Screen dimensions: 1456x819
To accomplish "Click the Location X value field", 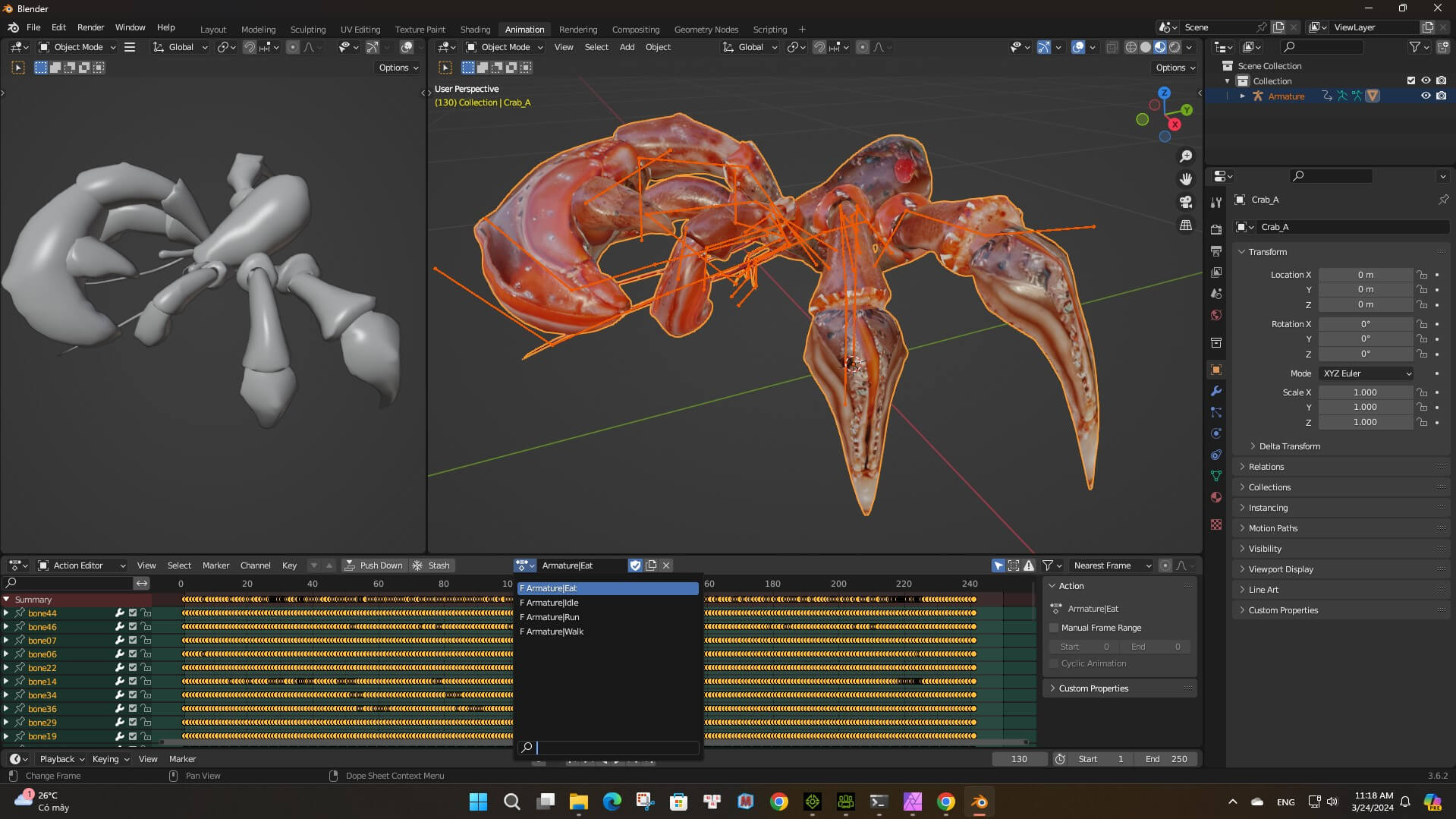I will point(1365,275).
